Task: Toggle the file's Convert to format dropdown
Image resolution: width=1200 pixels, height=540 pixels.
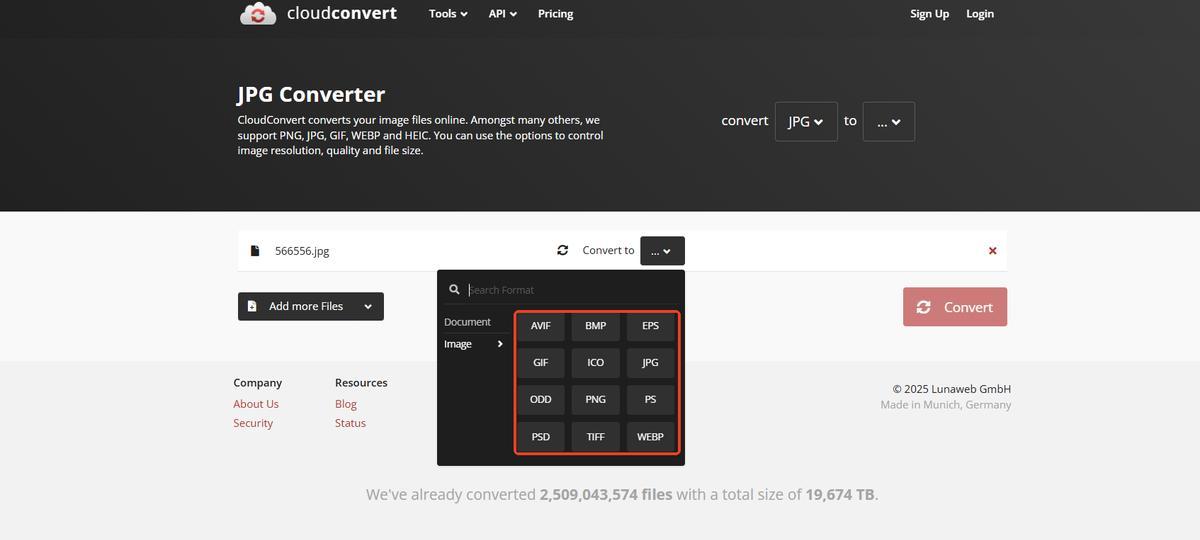Action: (662, 251)
